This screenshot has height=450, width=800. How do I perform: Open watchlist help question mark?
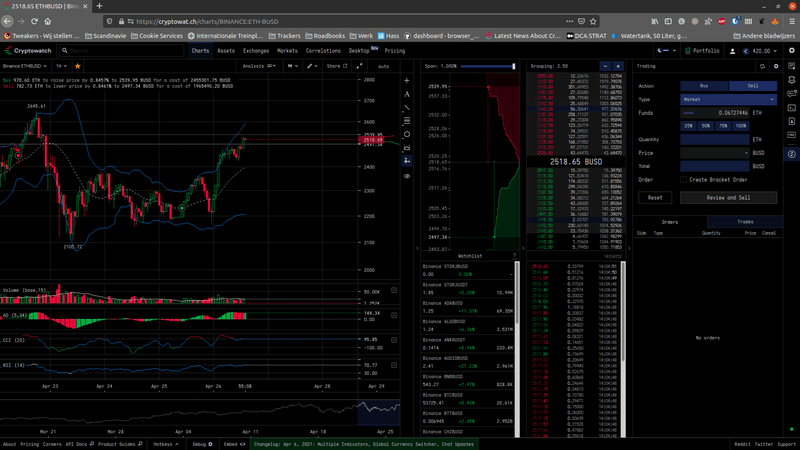click(514, 256)
